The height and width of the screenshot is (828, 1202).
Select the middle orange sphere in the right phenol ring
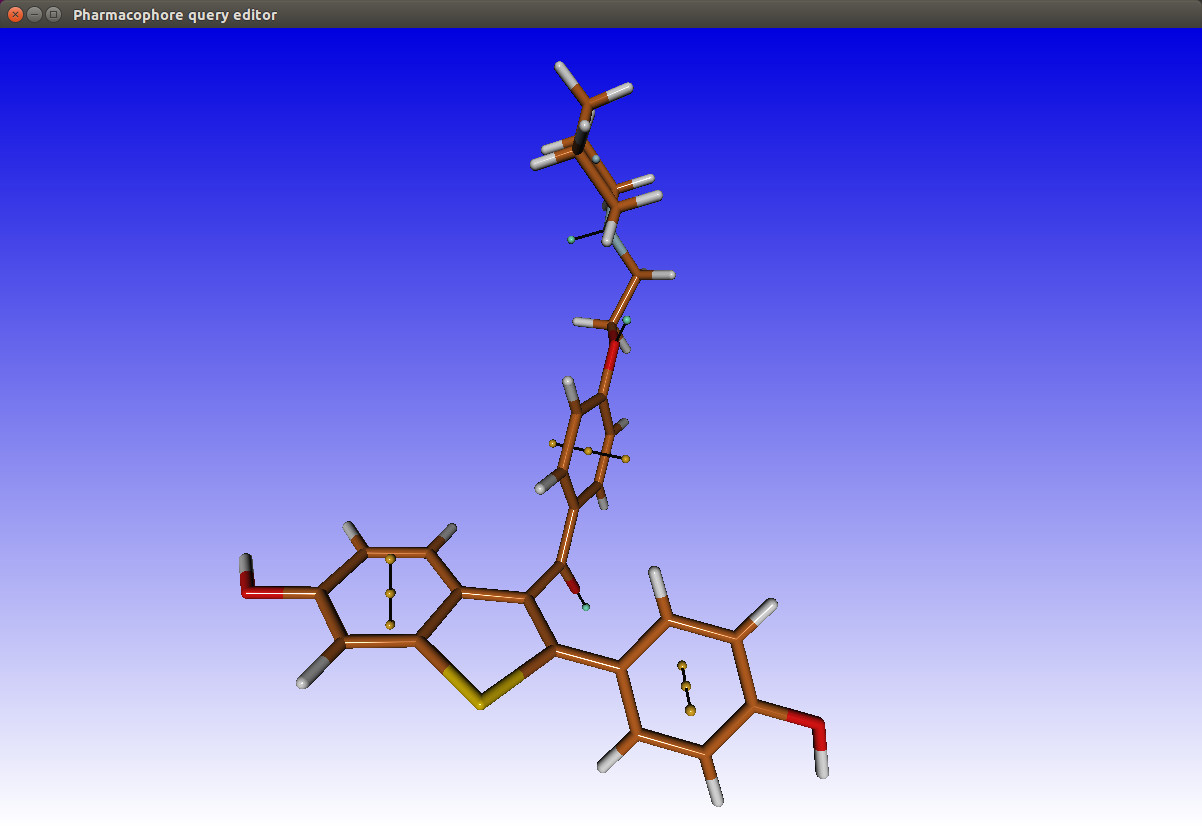click(686, 686)
